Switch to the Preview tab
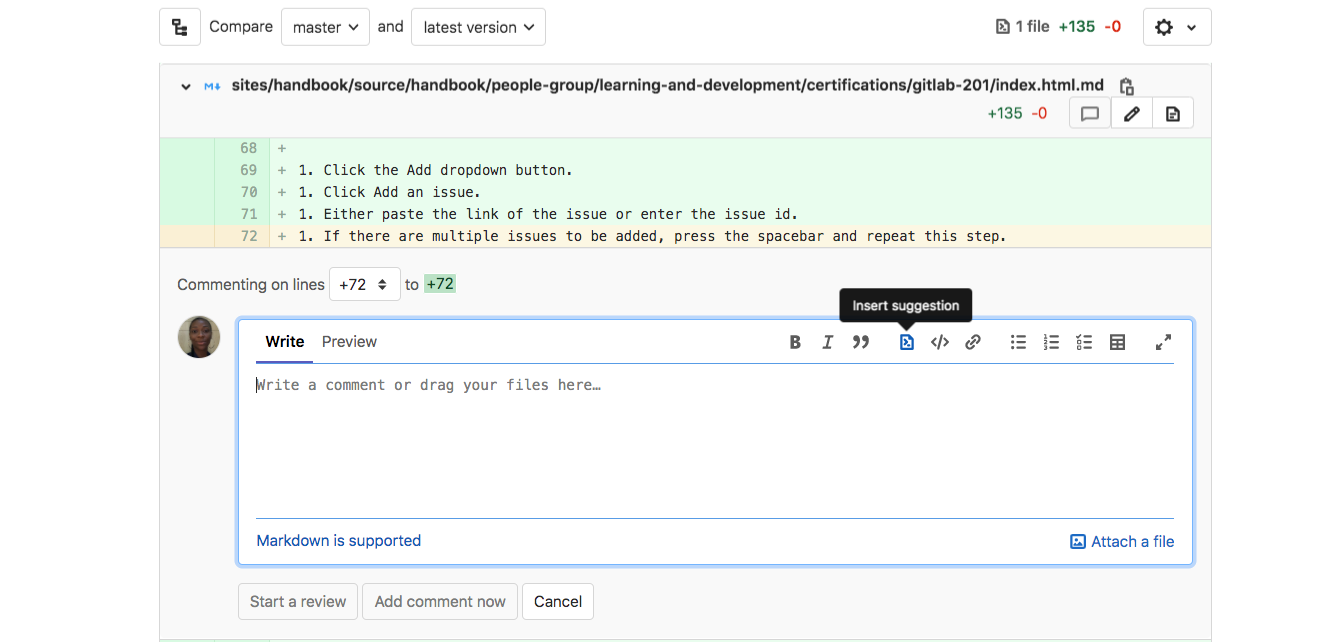Screen dimensions: 1318x642 tap(349, 342)
